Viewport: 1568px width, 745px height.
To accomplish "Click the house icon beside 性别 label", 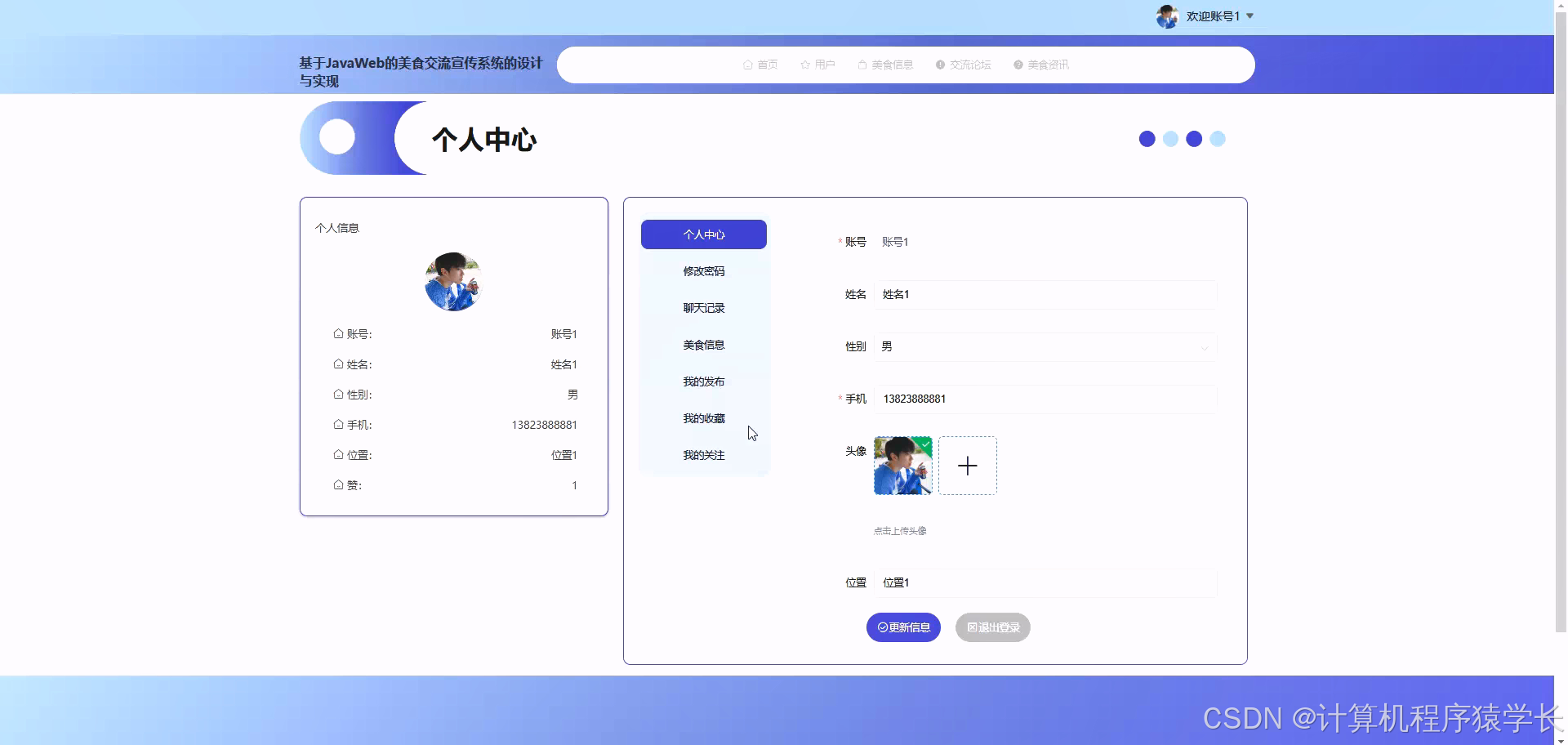I will click(x=338, y=394).
